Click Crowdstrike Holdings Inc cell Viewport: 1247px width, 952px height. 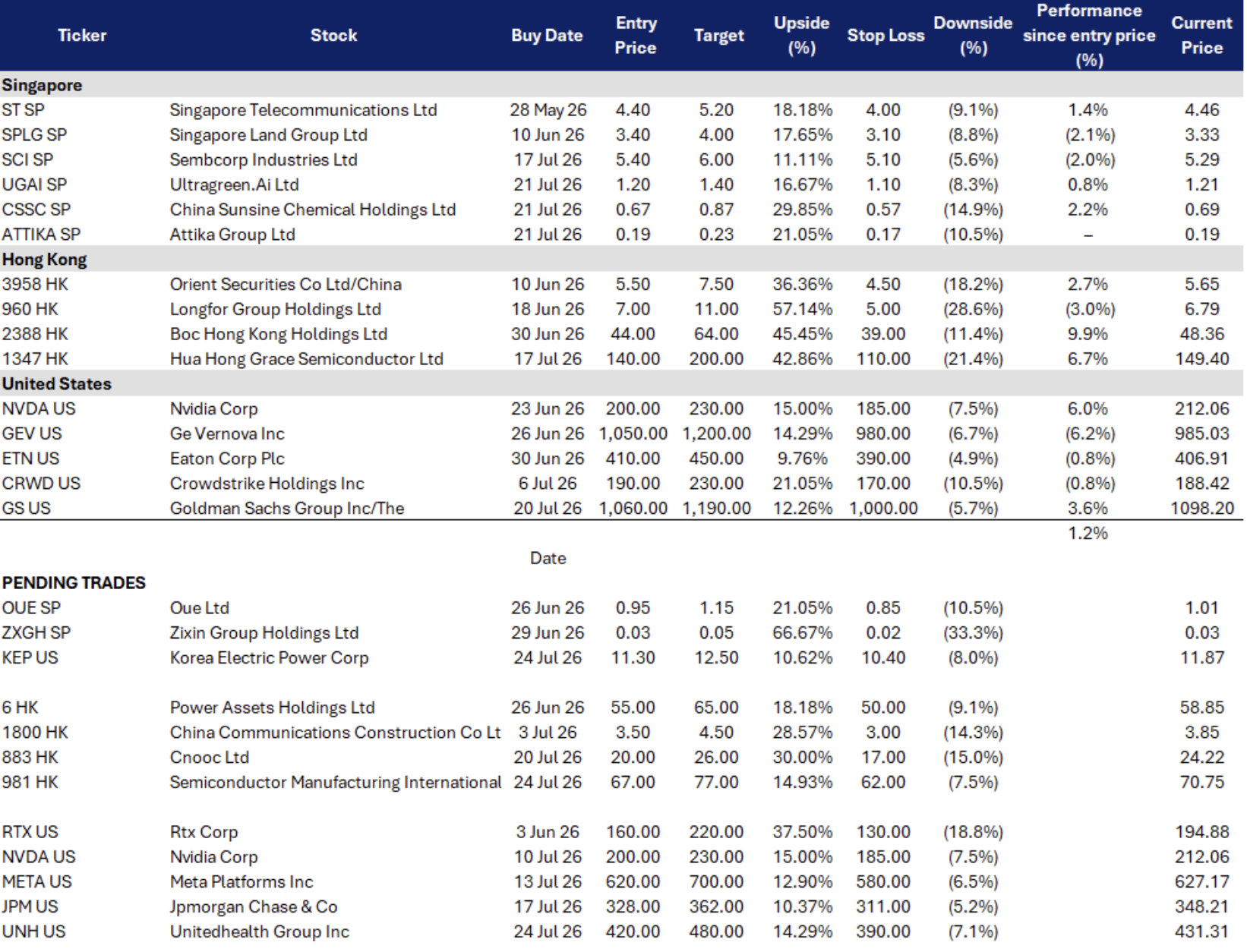pos(267,484)
